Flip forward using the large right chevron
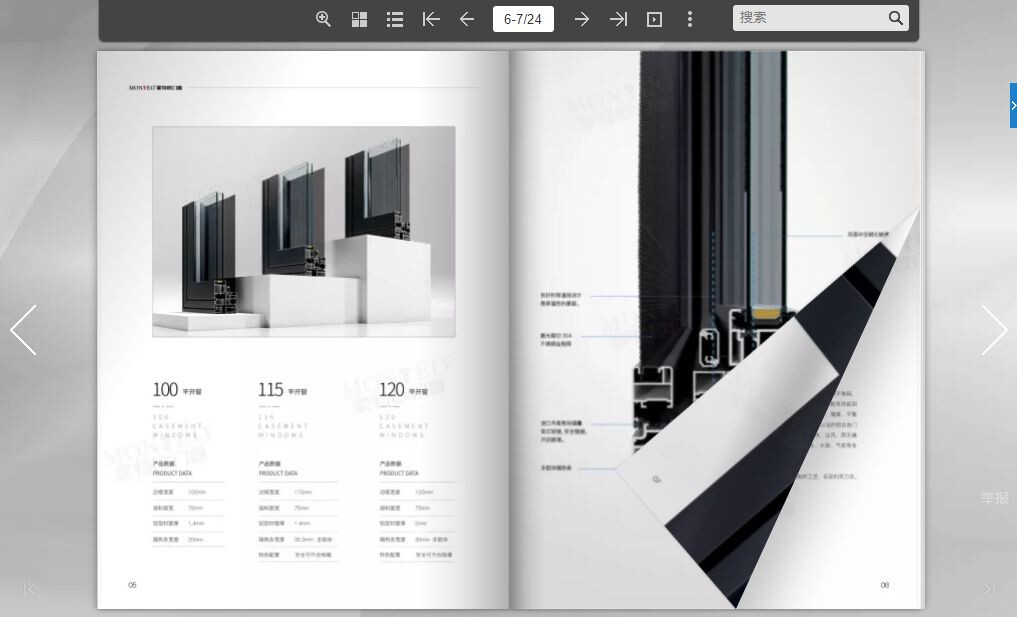The height and width of the screenshot is (617, 1017). [993, 330]
